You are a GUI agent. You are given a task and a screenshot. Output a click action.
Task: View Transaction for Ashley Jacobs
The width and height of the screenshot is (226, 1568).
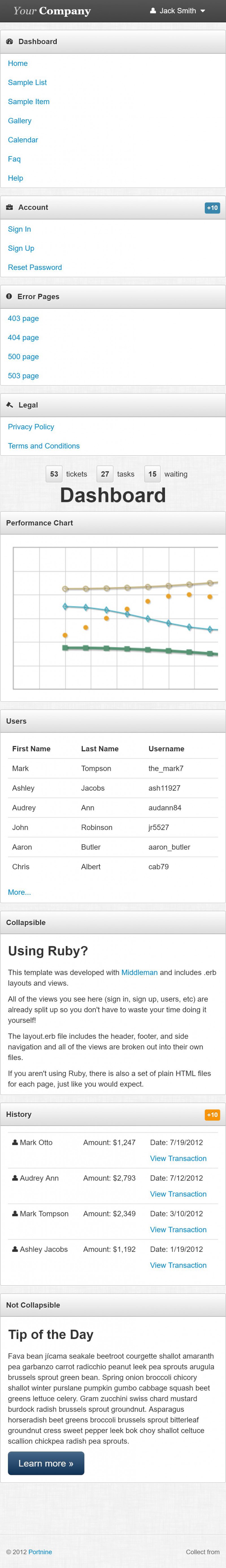178,1265
